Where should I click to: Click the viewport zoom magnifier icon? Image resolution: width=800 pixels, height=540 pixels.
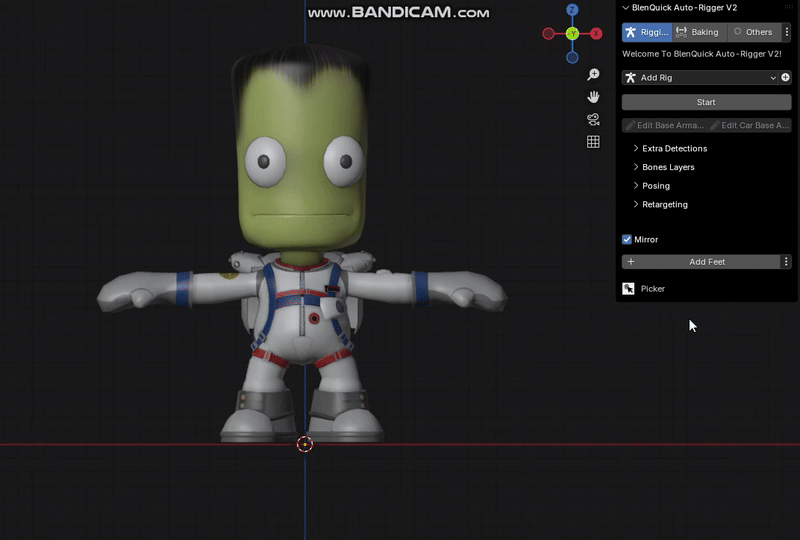tap(593, 75)
